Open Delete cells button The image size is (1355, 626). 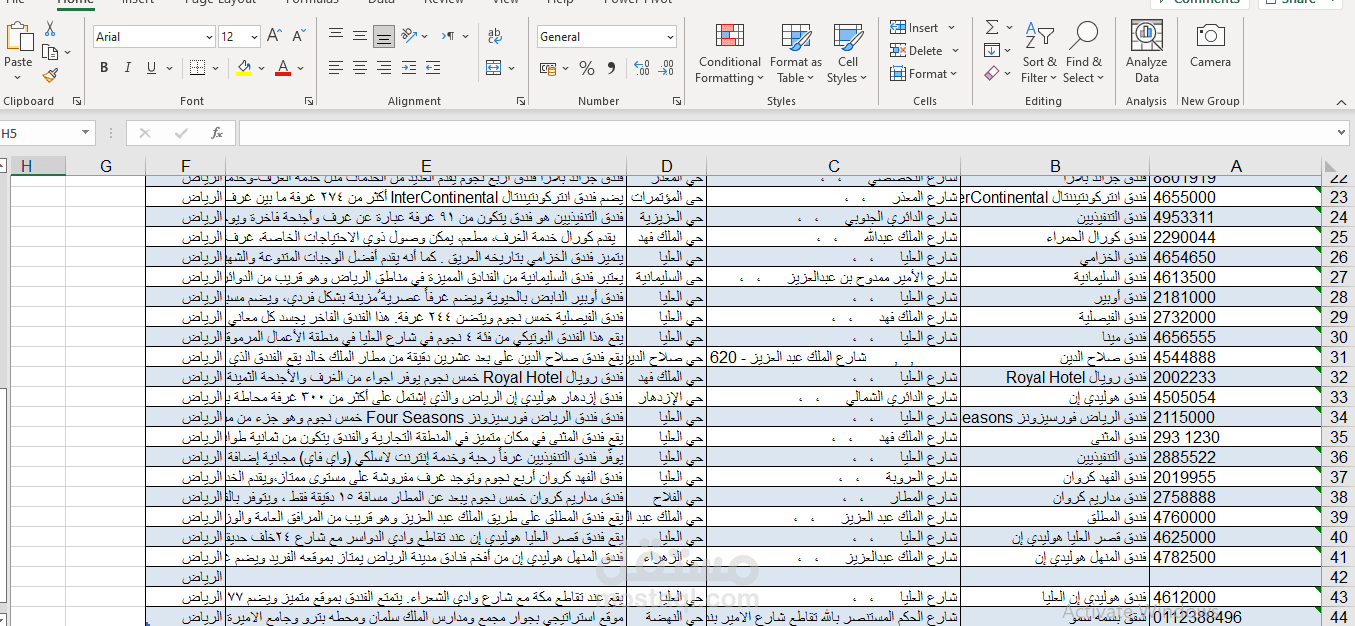pos(924,50)
